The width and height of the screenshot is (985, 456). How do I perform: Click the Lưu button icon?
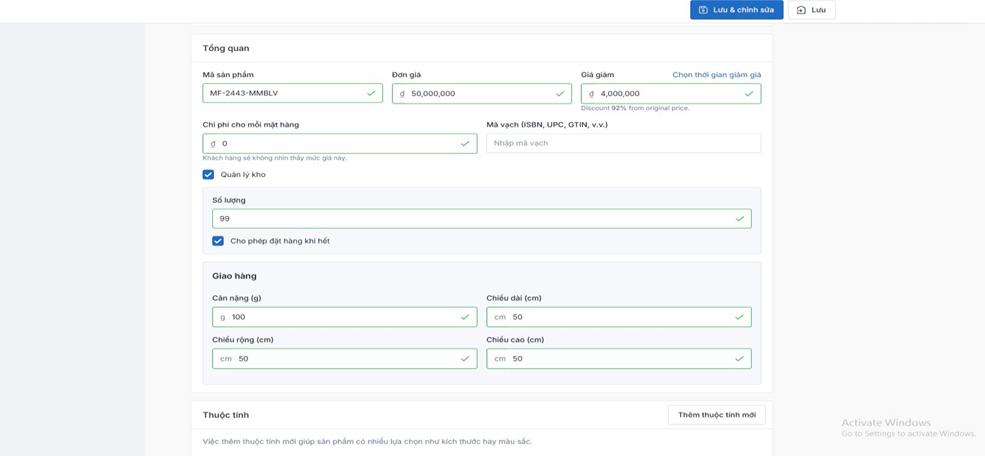click(x=801, y=10)
